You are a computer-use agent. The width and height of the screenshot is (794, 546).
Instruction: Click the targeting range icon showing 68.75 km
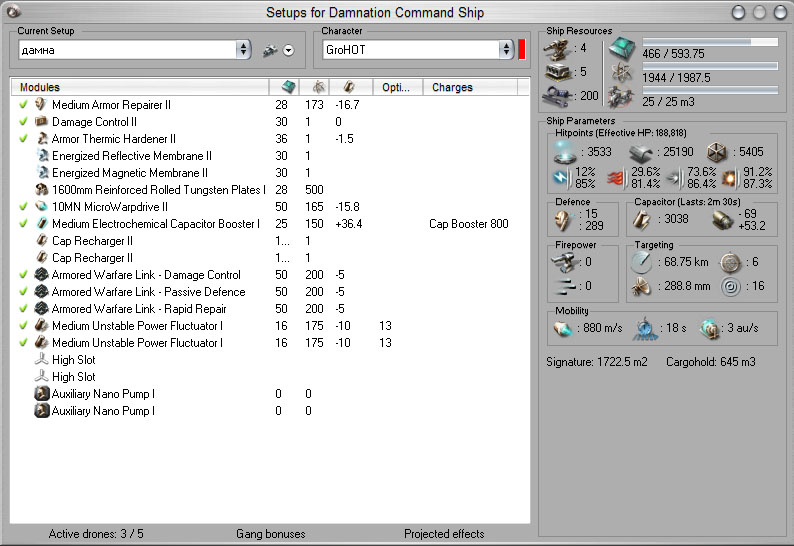coord(641,262)
